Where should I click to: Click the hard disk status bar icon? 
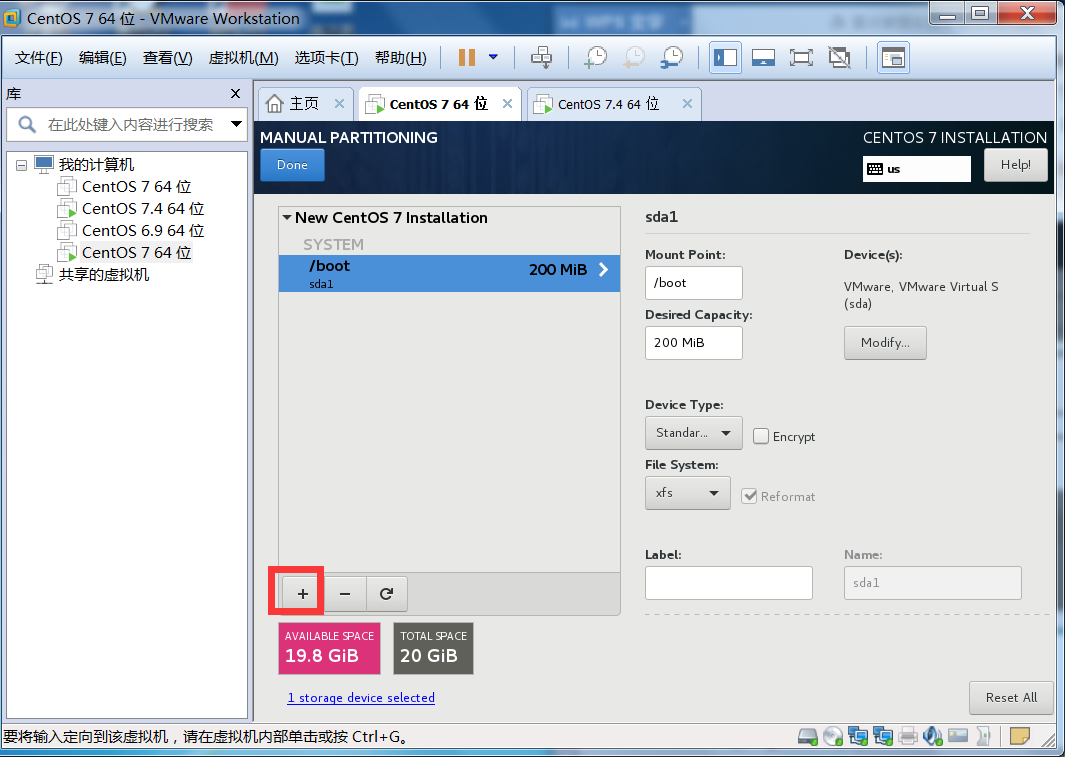808,736
